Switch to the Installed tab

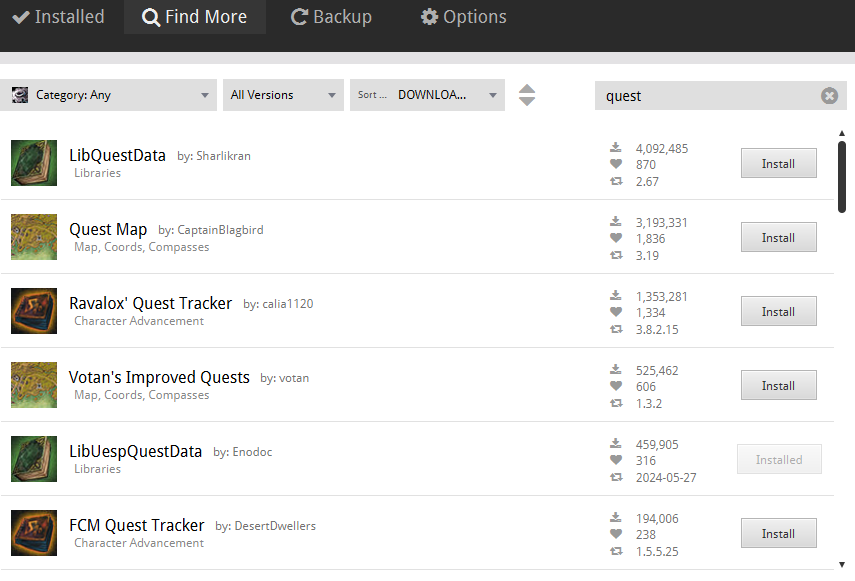[x=59, y=17]
